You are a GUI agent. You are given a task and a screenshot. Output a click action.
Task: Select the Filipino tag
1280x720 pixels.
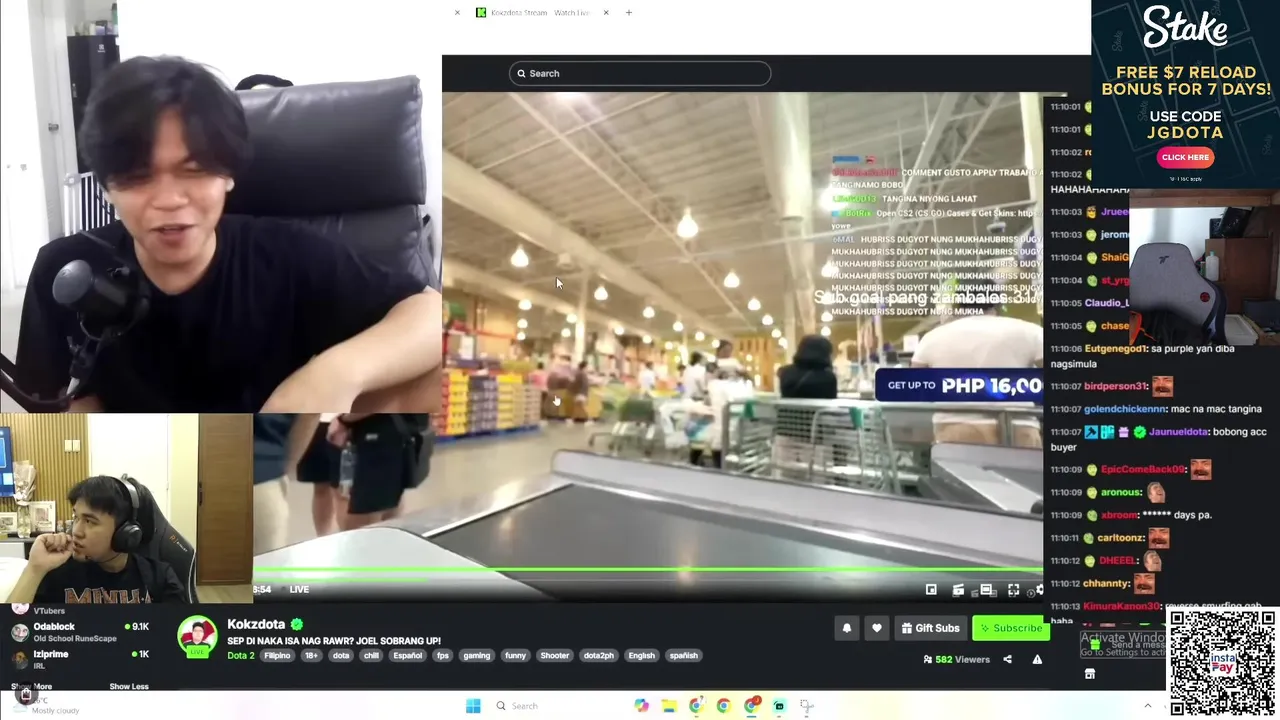click(277, 656)
